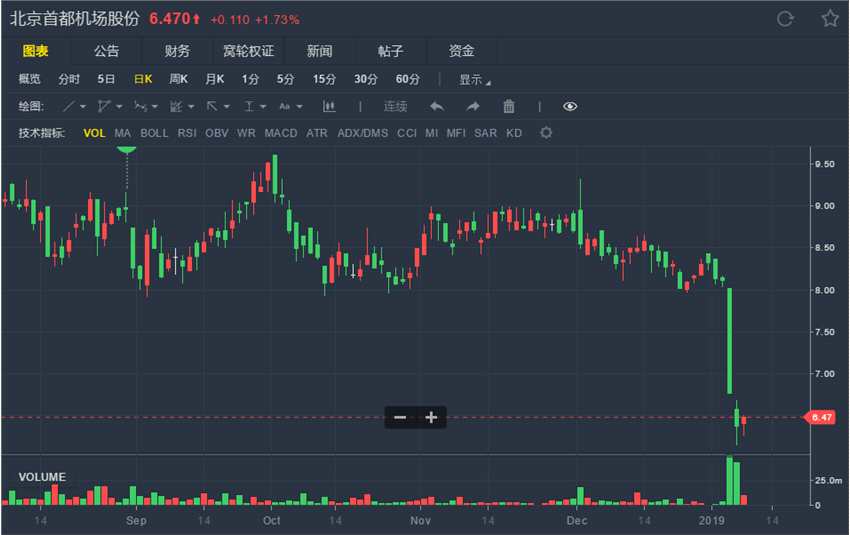Switch to 日K daily candlestick
This screenshot has width=850, height=535.
[143, 79]
